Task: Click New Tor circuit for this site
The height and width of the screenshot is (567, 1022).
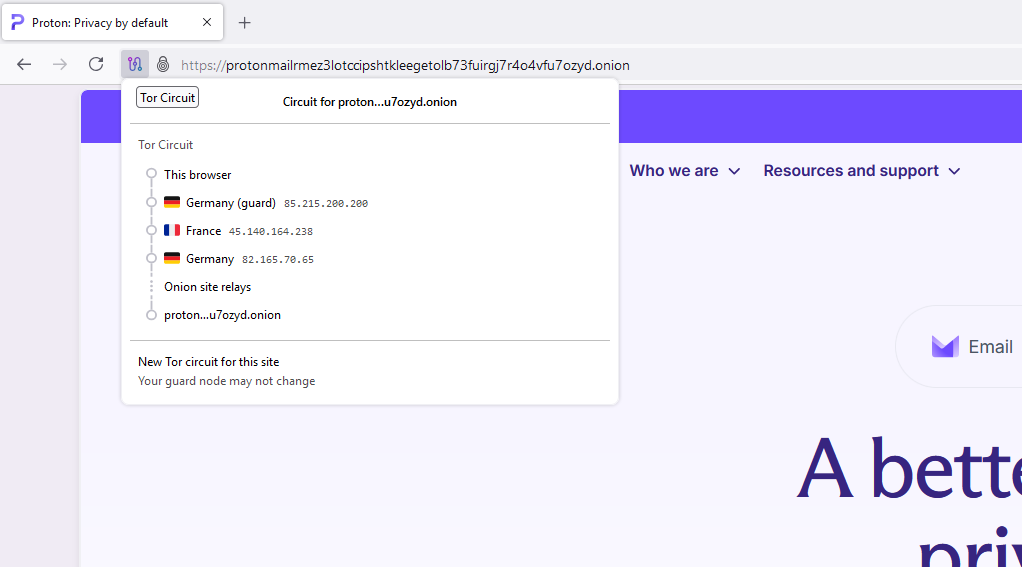Action: coord(209,362)
